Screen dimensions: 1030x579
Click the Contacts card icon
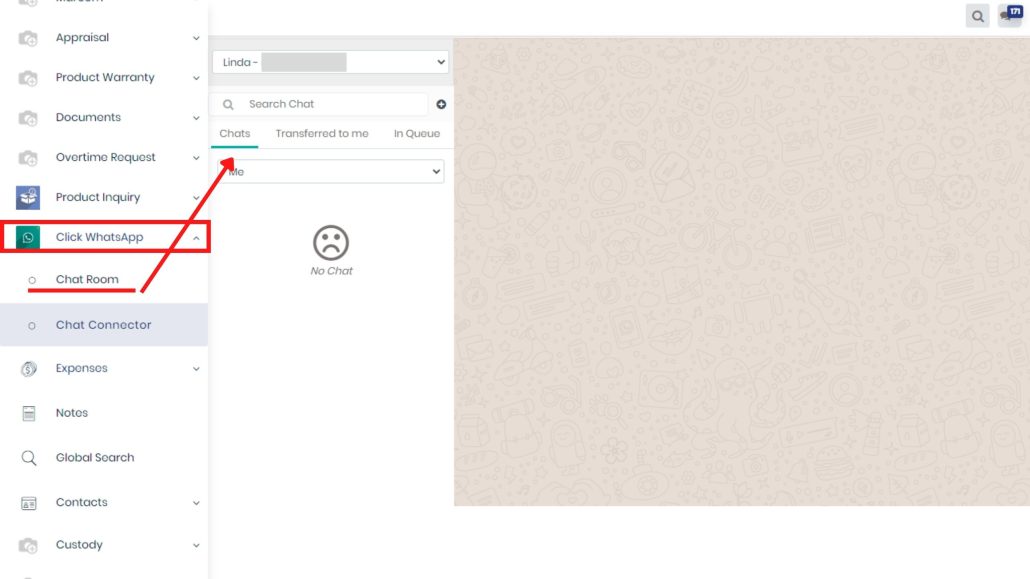tap(29, 503)
